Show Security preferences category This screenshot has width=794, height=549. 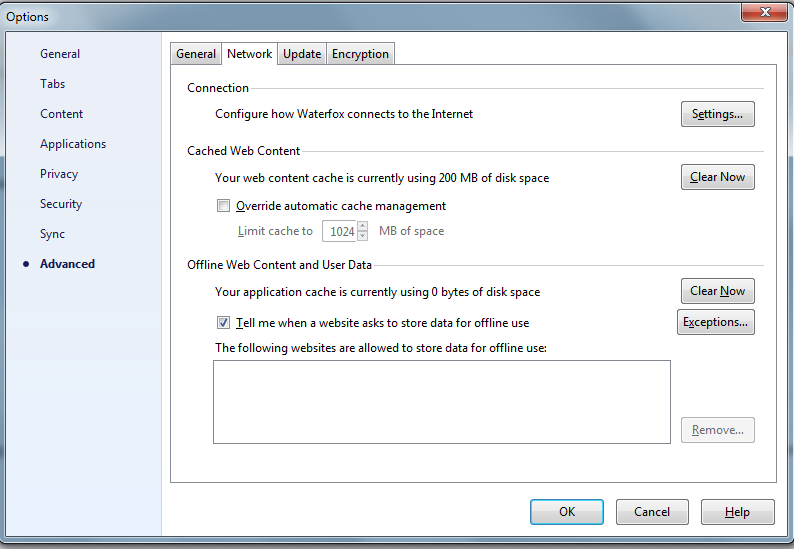[61, 204]
